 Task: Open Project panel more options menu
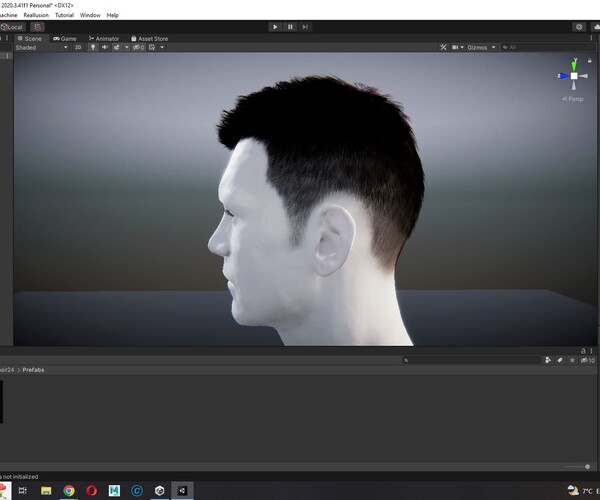(591, 351)
